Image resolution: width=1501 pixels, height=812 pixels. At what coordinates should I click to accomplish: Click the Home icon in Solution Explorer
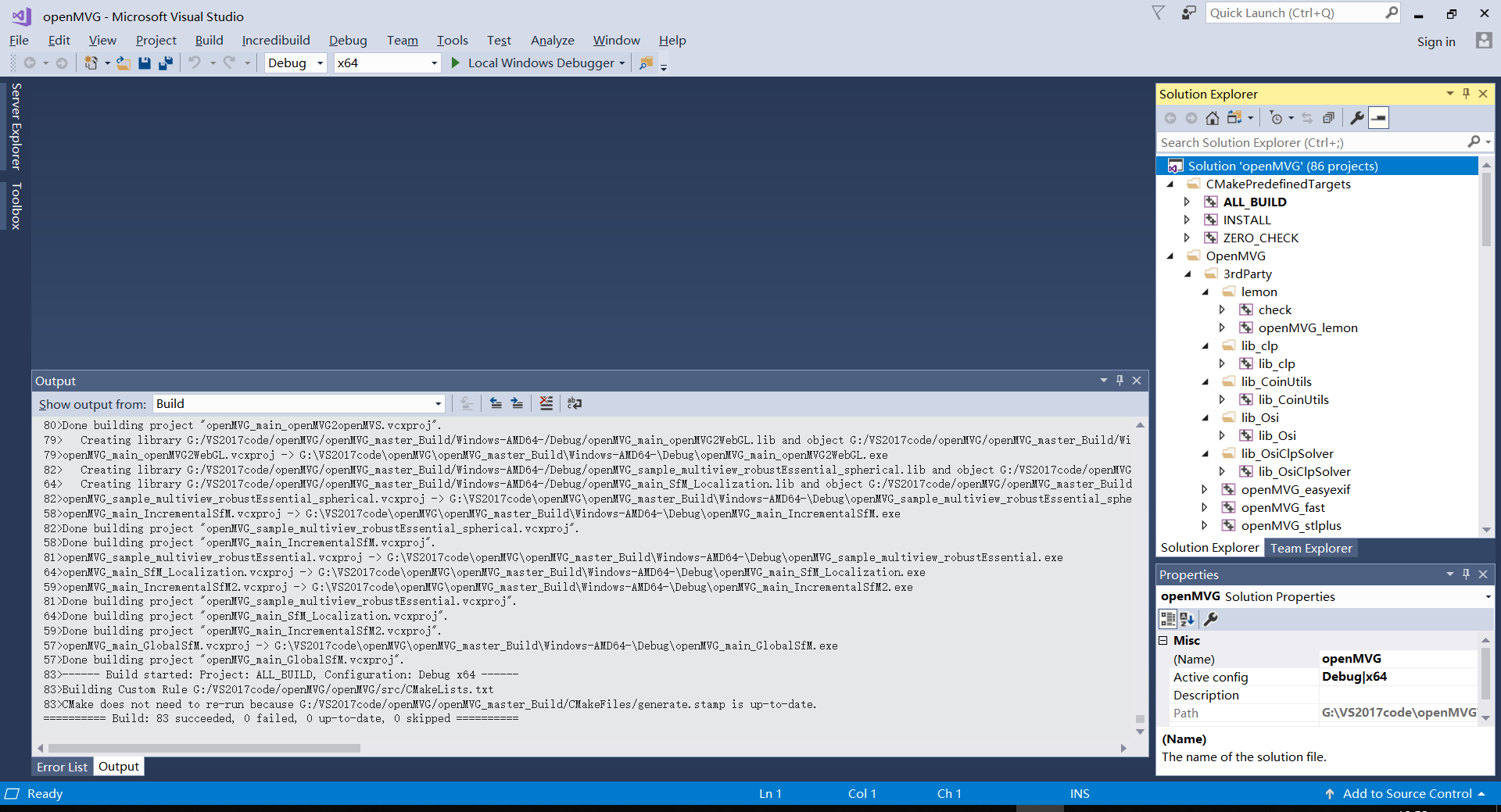click(1212, 118)
